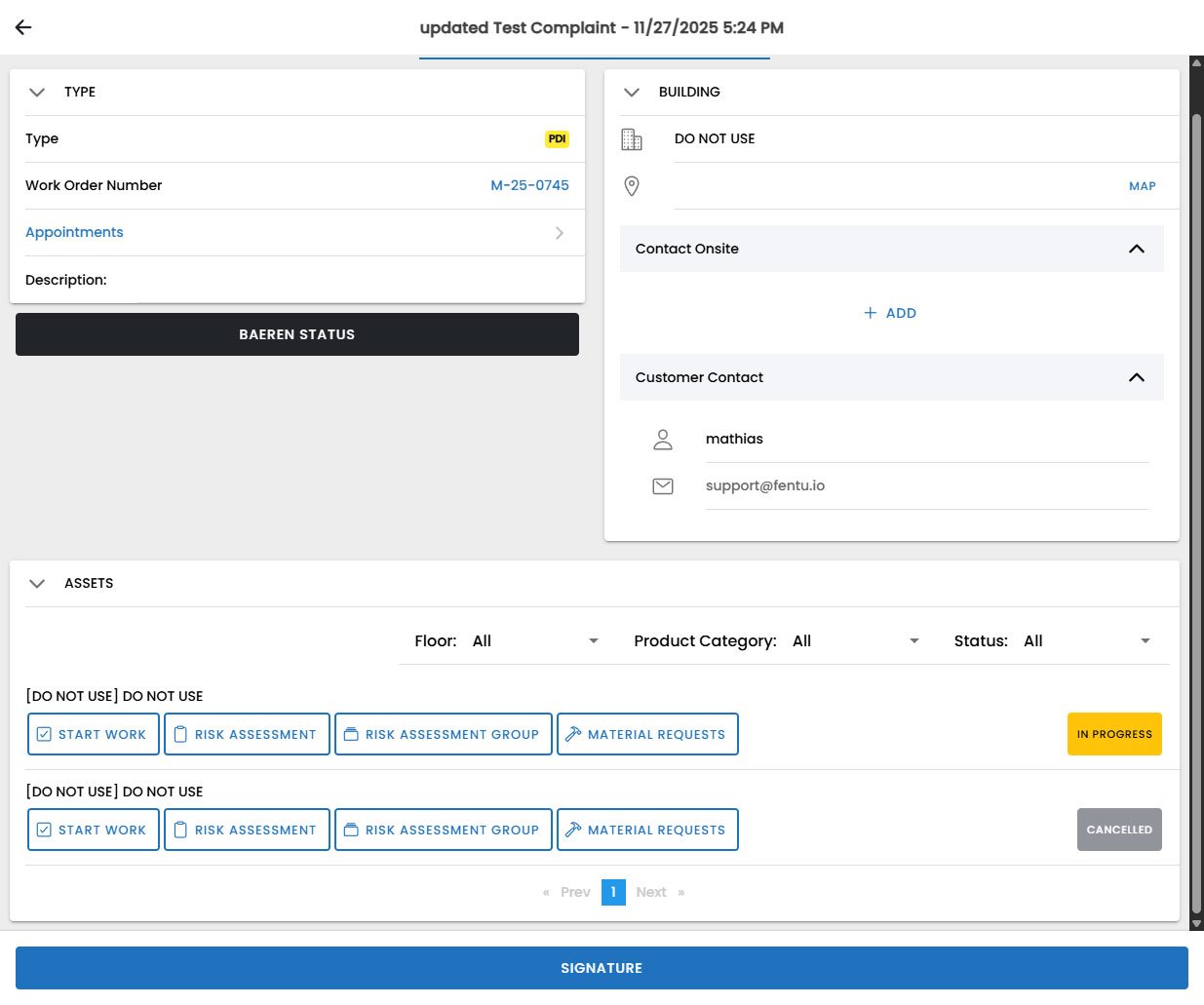
Task: Click the customer name mathias
Action: tap(734, 439)
